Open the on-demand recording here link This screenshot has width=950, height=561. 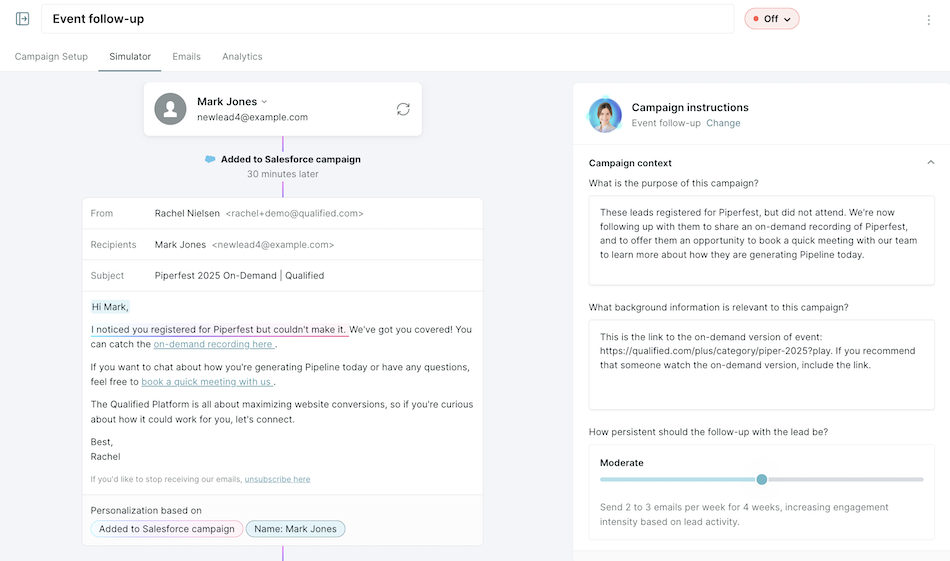214,344
